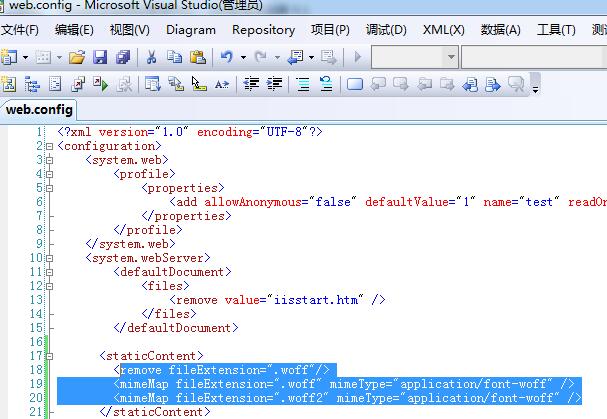Click the Navigate Backward icon
The height and width of the screenshot is (419, 607).
point(295,57)
